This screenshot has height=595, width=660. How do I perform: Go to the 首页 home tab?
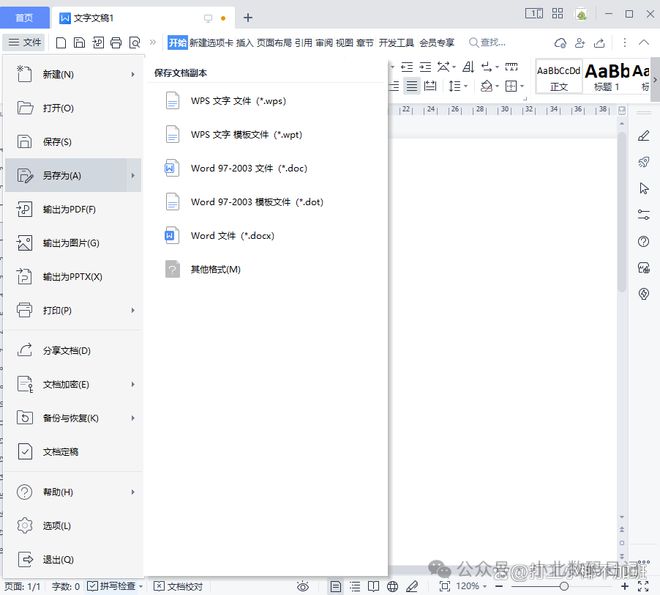[x=24, y=18]
